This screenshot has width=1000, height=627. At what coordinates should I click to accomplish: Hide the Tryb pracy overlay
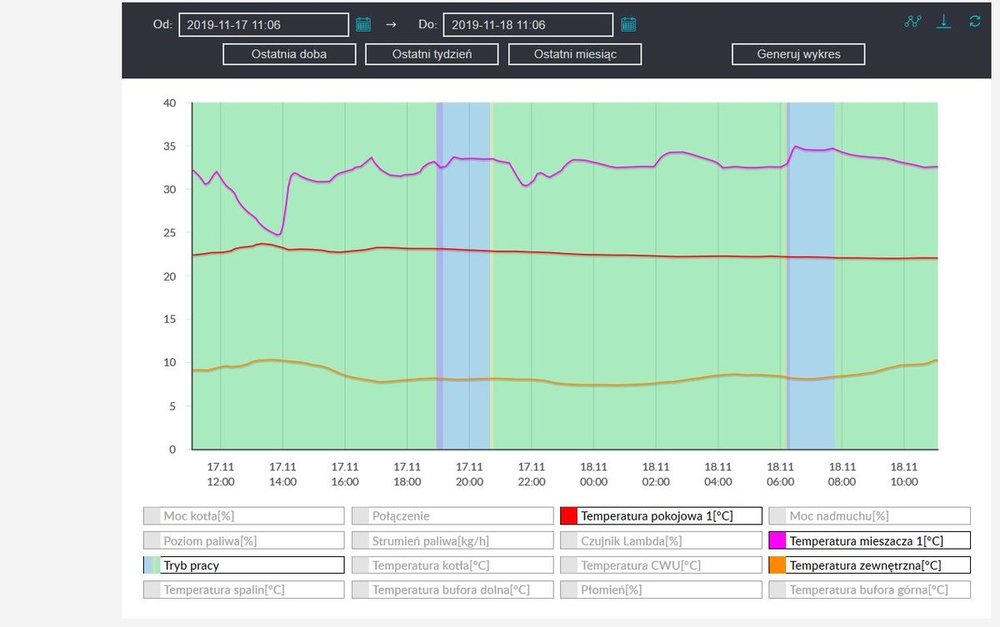pyautogui.click(x=243, y=565)
